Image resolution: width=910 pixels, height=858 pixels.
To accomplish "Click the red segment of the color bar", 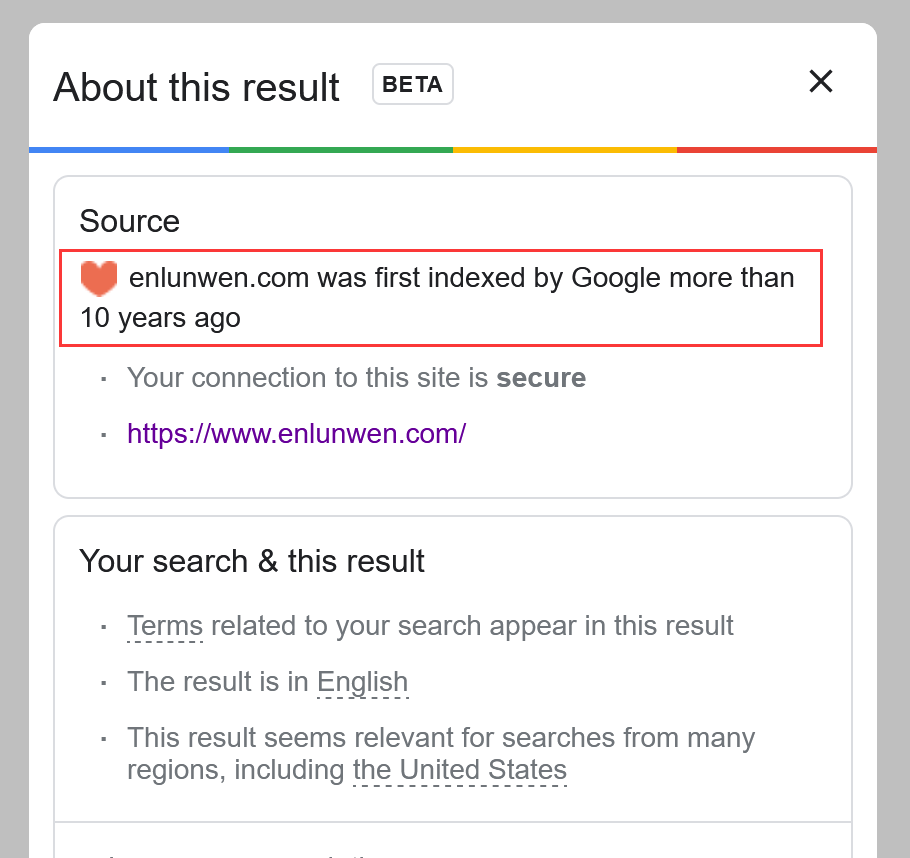I will [x=777, y=150].
